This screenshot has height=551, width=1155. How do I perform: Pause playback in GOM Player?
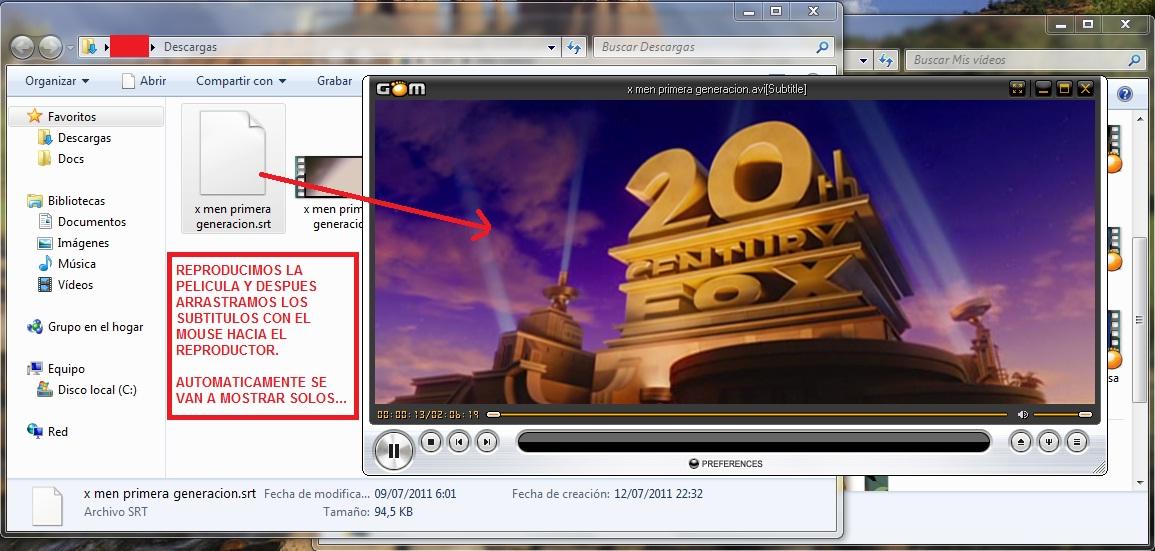click(394, 450)
